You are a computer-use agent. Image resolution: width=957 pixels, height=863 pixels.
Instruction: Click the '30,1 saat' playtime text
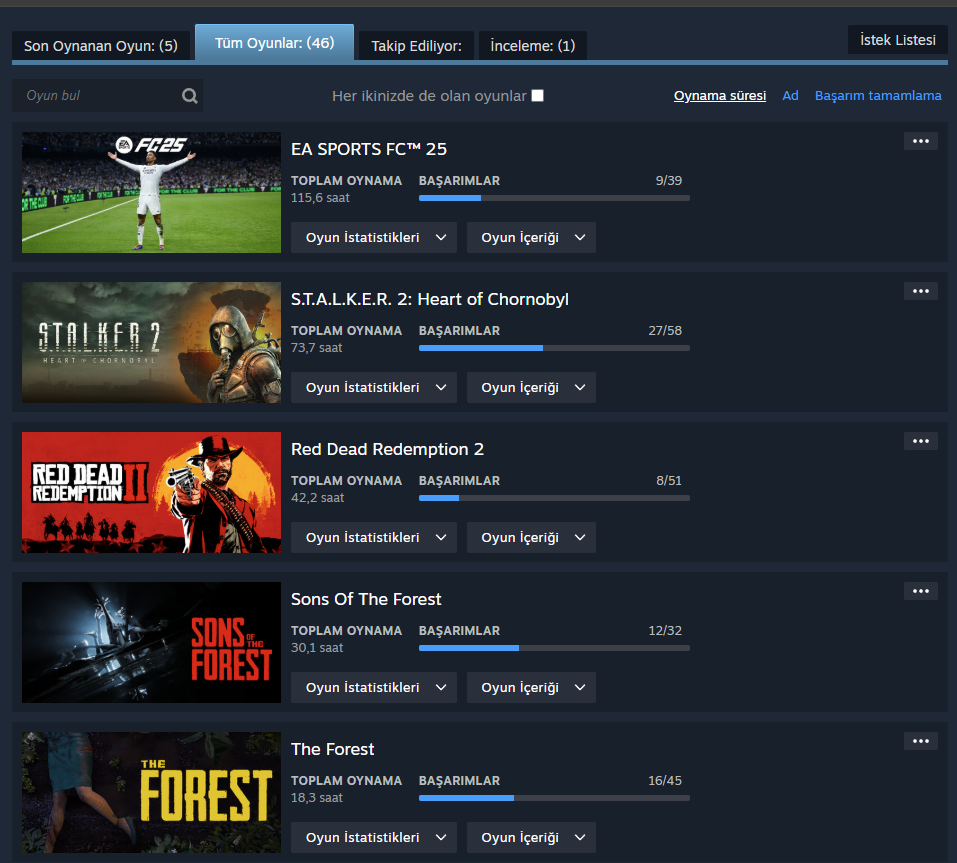click(x=317, y=648)
